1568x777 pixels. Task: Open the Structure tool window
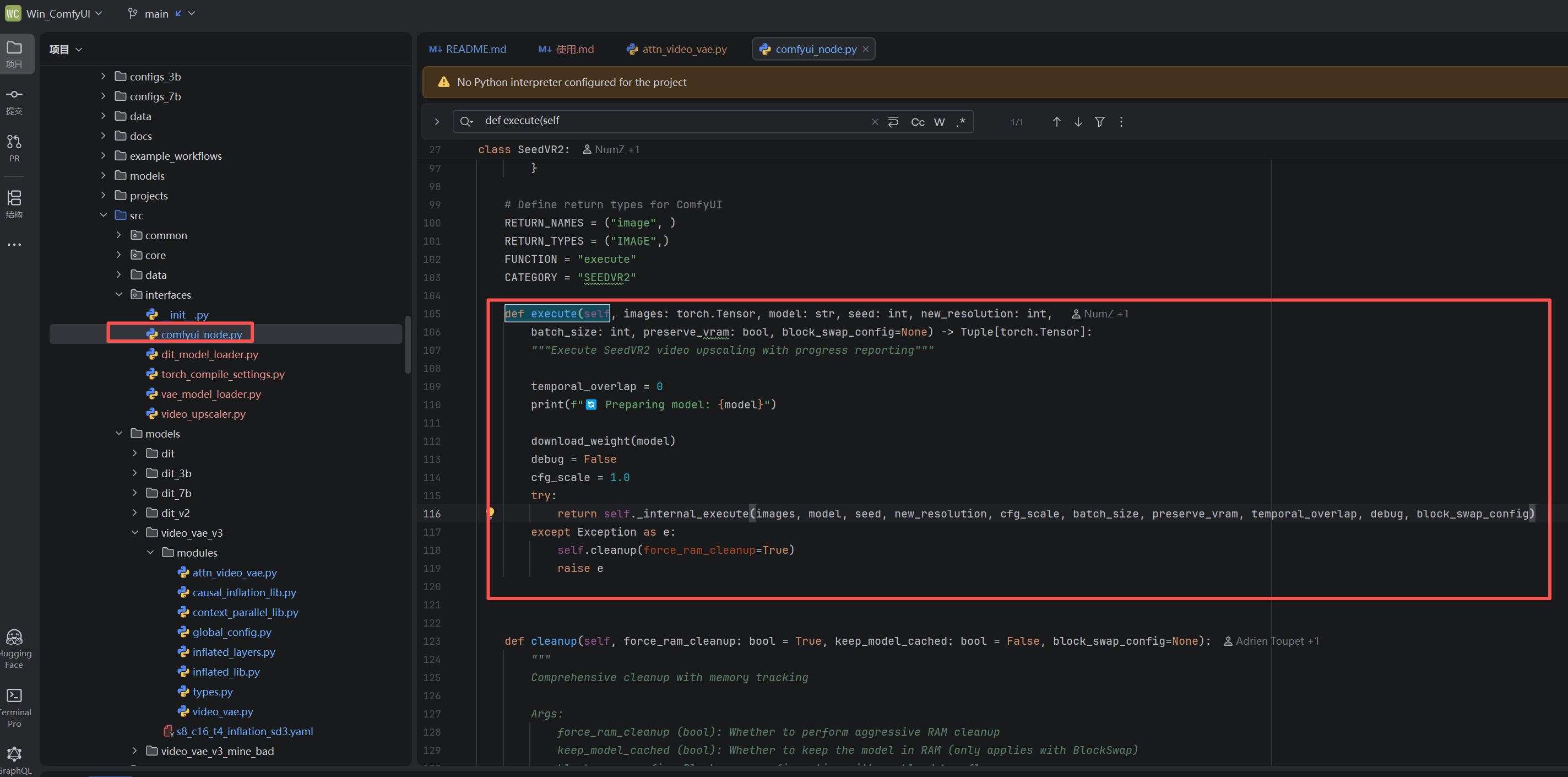(x=14, y=203)
